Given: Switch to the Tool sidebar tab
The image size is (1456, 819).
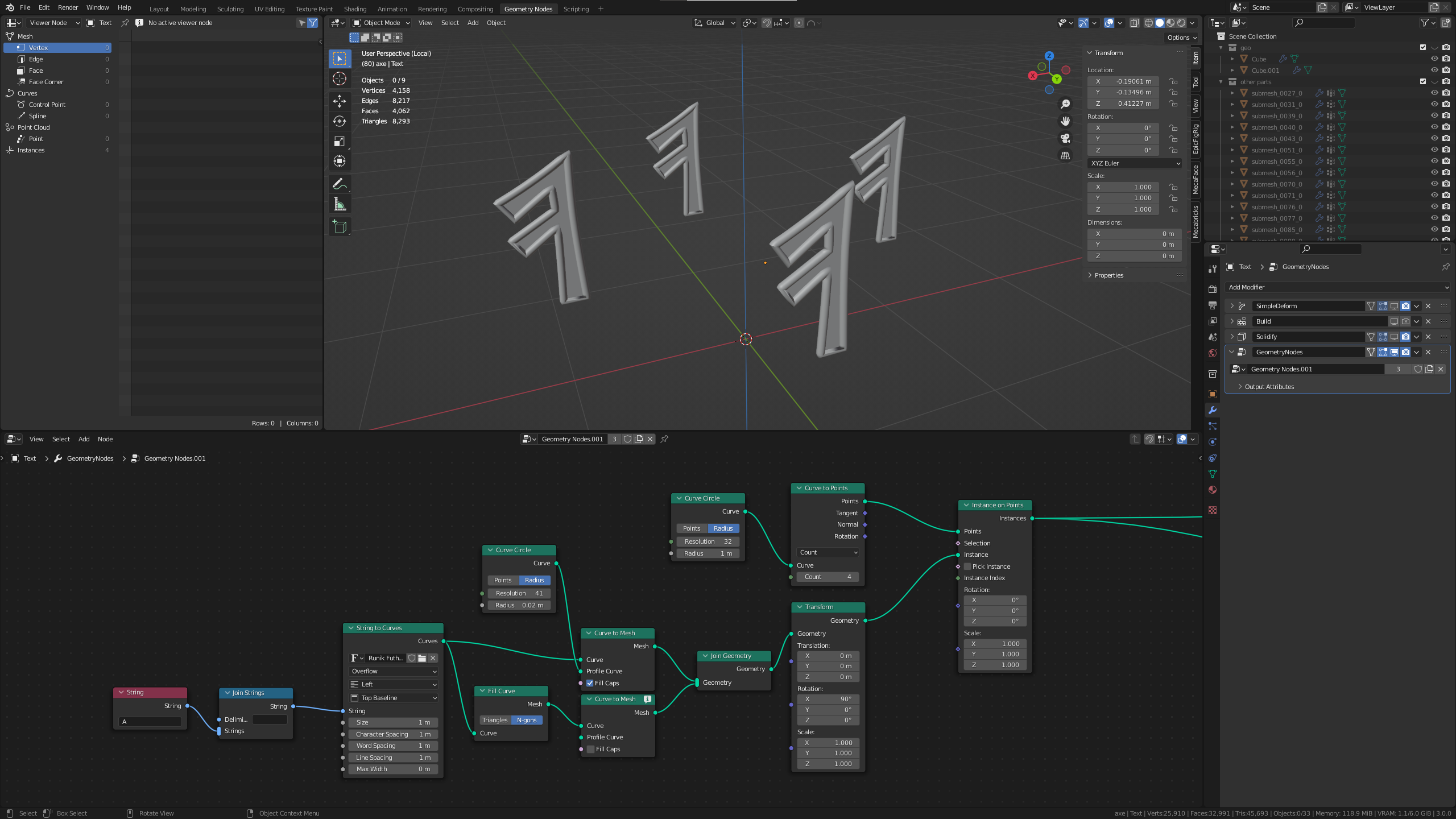Looking at the screenshot, I should (1196, 82).
